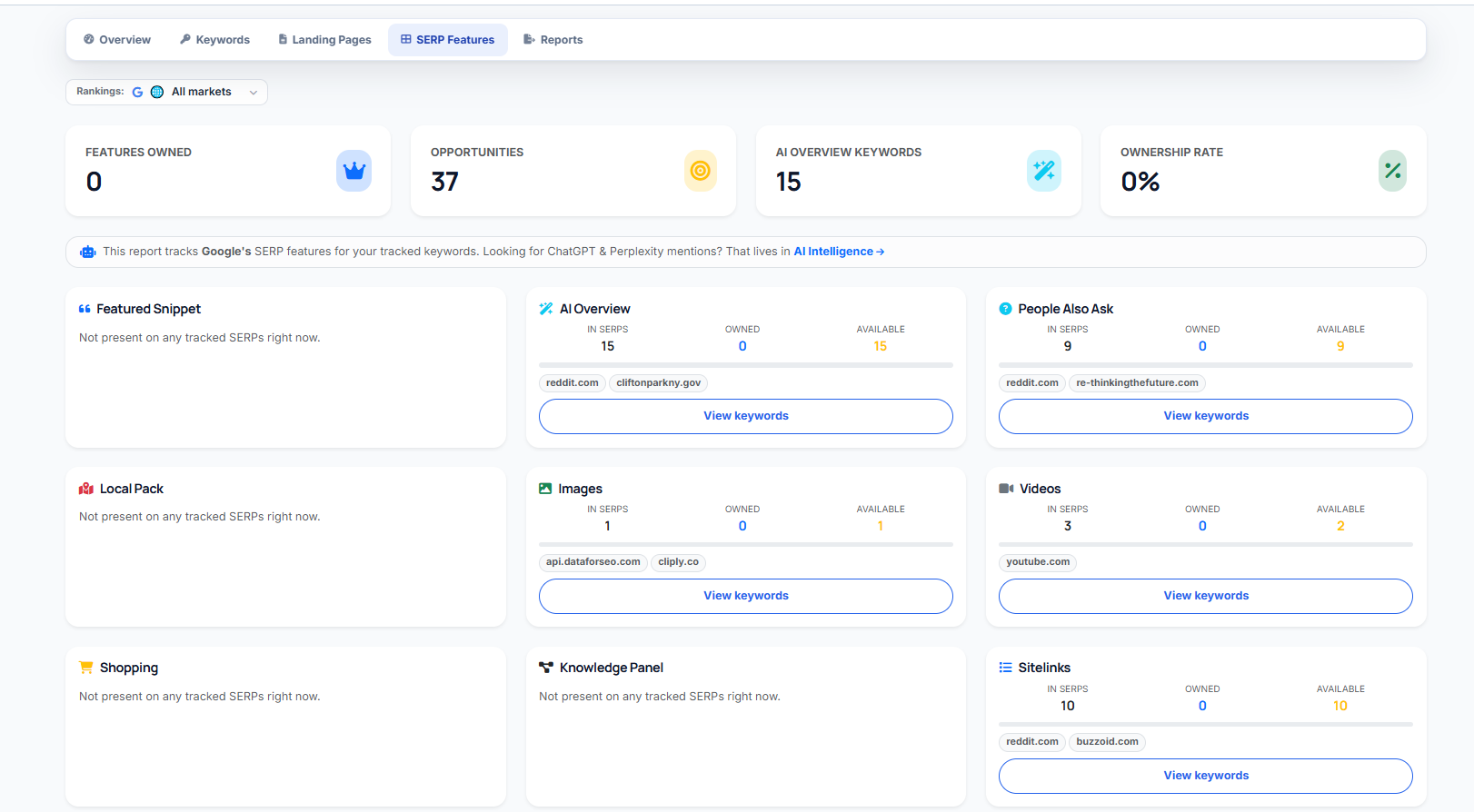Click the cliftonparkny.gov tag in AI Overview
Viewport: 1474px width, 812px height.
click(659, 383)
